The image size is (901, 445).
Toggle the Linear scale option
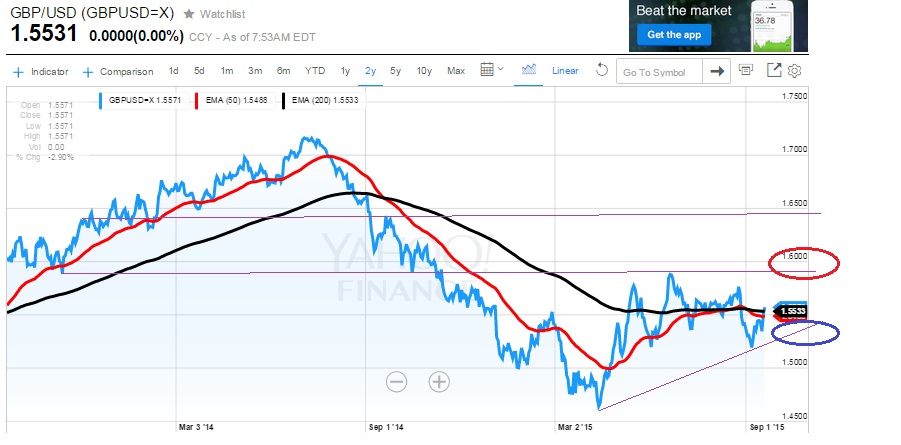pos(565,71)
